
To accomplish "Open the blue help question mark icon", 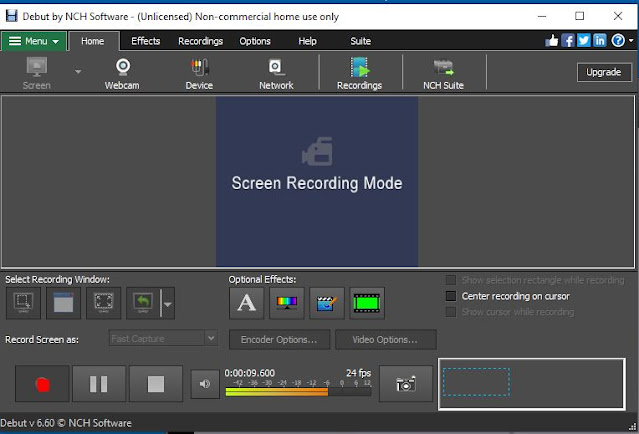I will point(618,40).
